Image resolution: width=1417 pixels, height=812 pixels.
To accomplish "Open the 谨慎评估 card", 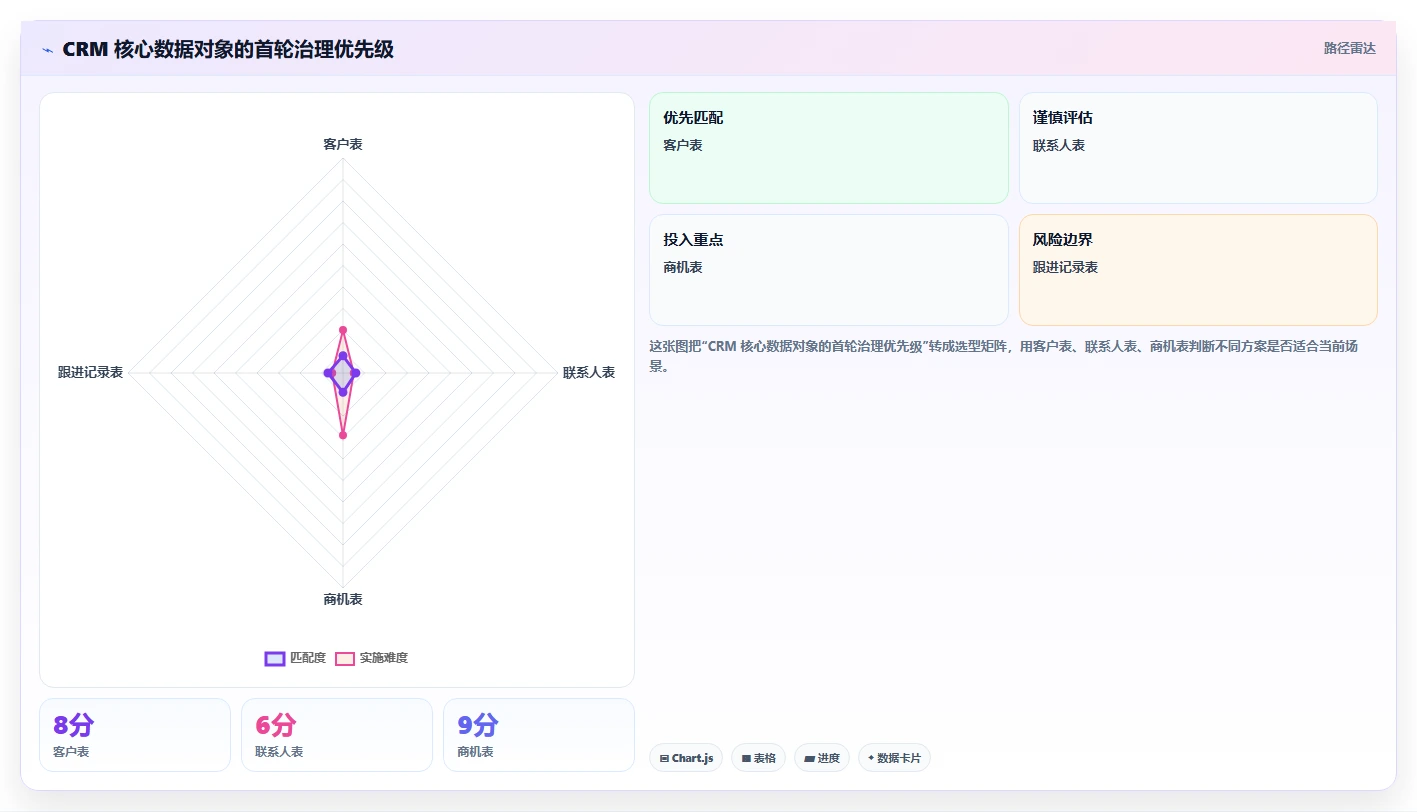I will click(x=1198, y=148).
